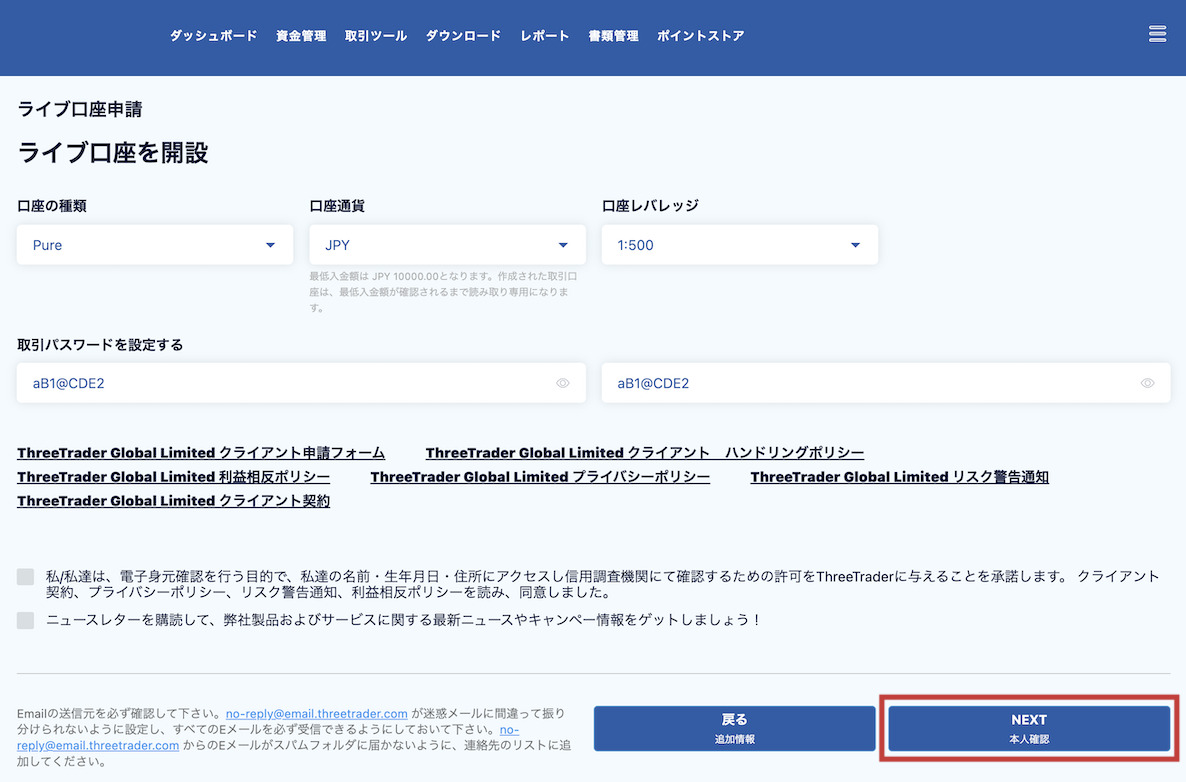The height and width of the screenshot is (782, 1186).
Task: Show password in confirm password field
Action: 1147,383
